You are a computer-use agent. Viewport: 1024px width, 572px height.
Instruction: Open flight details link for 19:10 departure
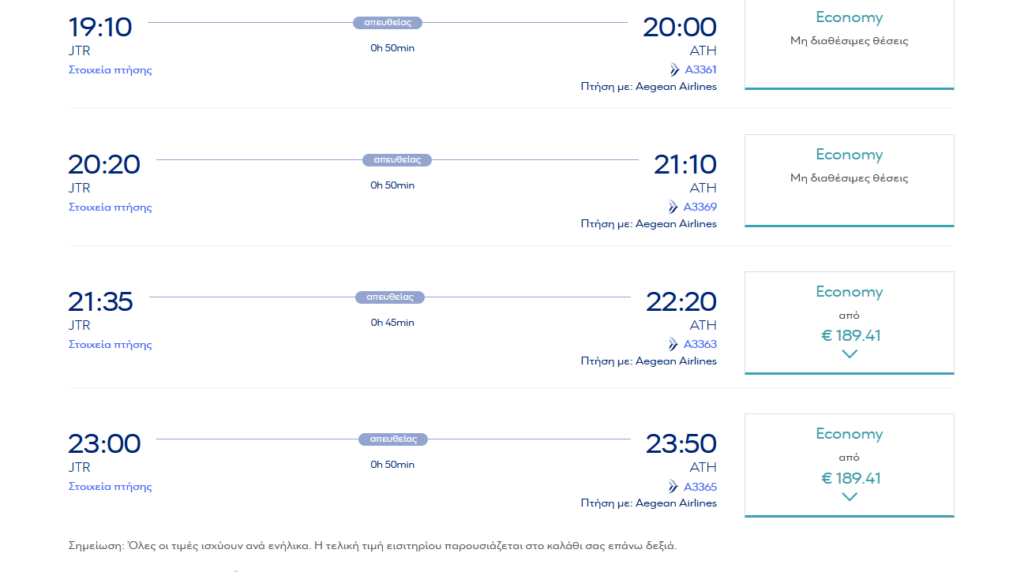(110, 70)
